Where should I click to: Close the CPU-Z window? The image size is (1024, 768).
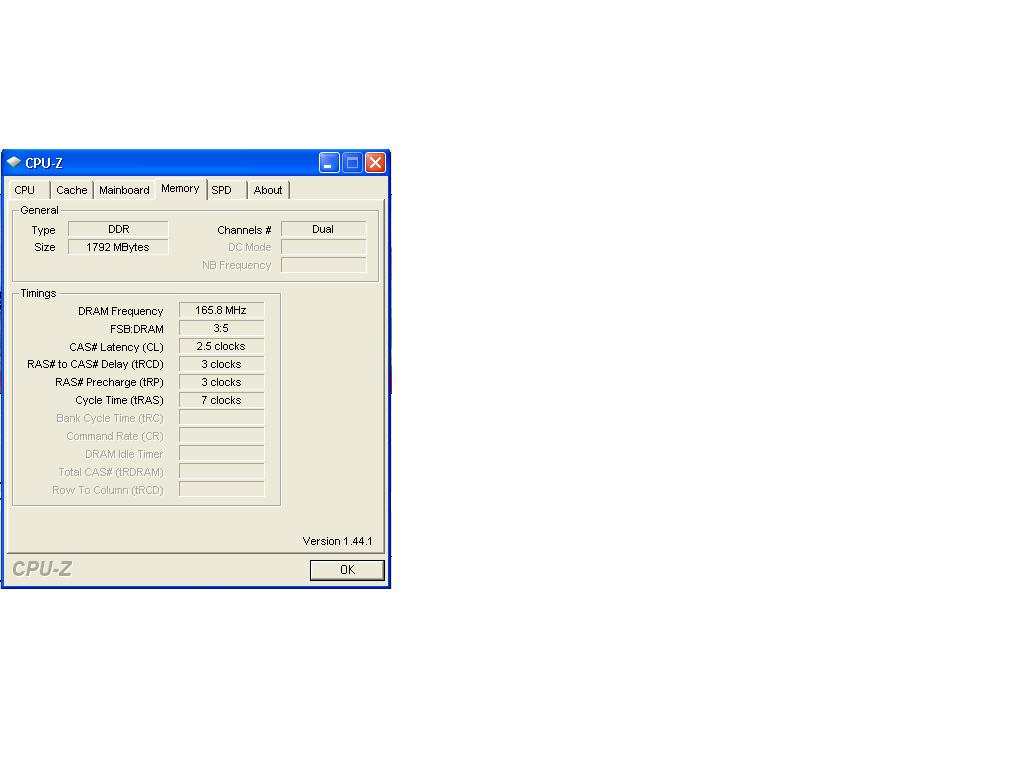(x=375, y=163)
